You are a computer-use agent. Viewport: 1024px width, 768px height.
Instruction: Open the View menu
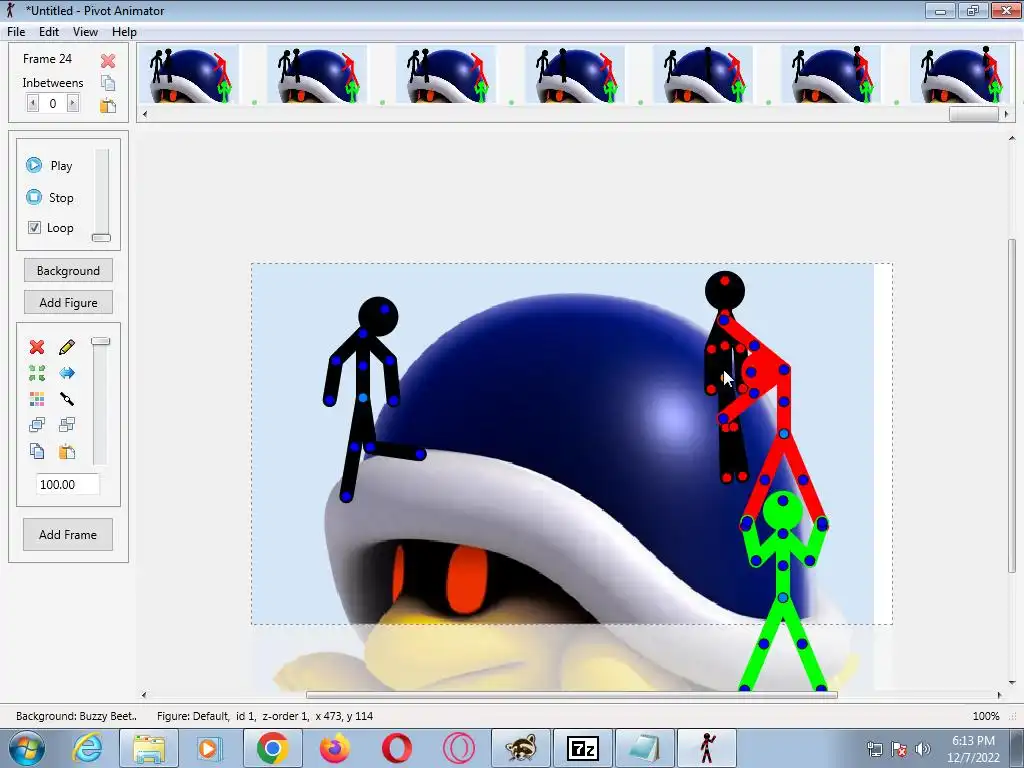[x=85, y=31]
